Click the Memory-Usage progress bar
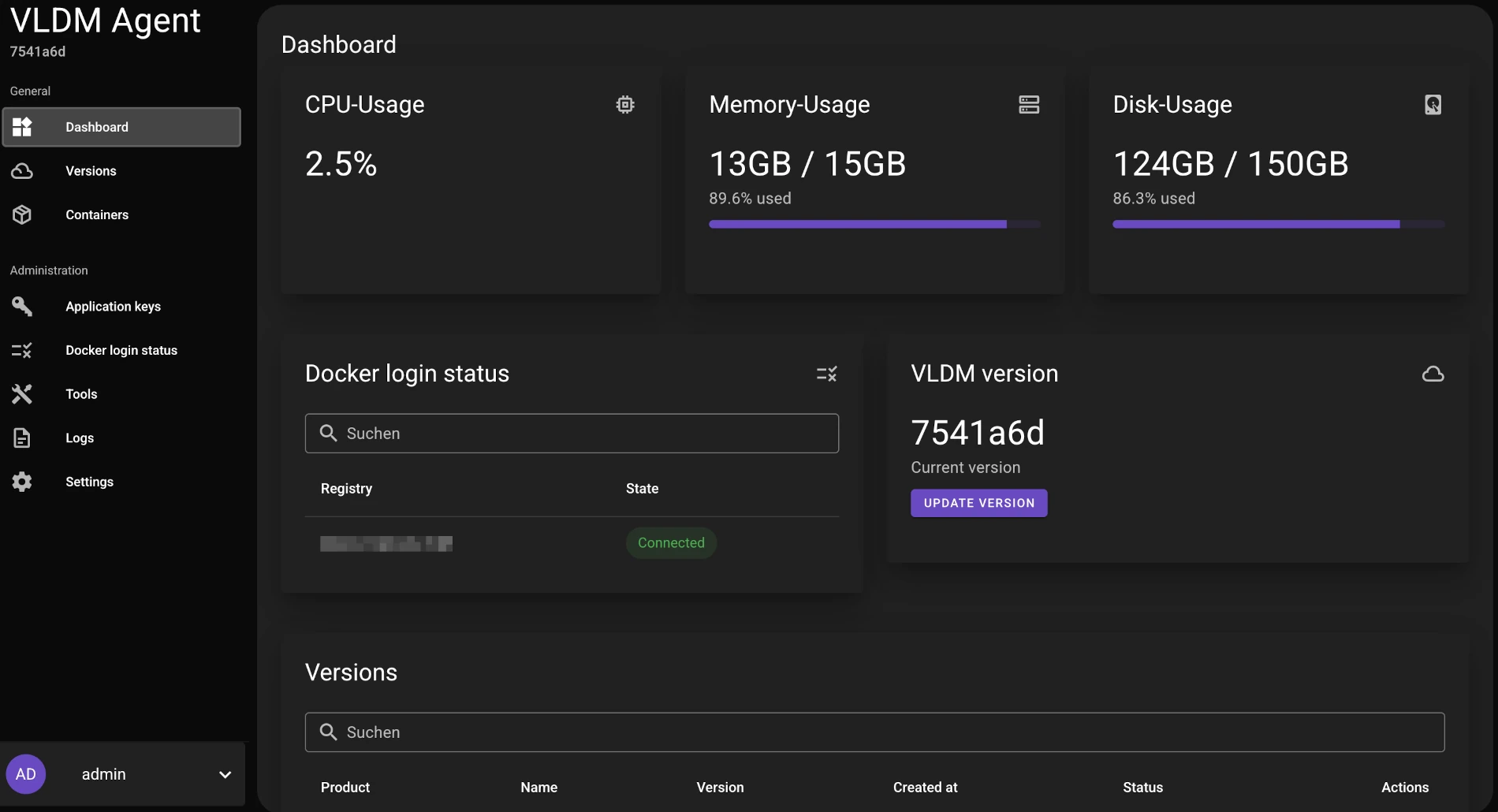 point(874,225)
